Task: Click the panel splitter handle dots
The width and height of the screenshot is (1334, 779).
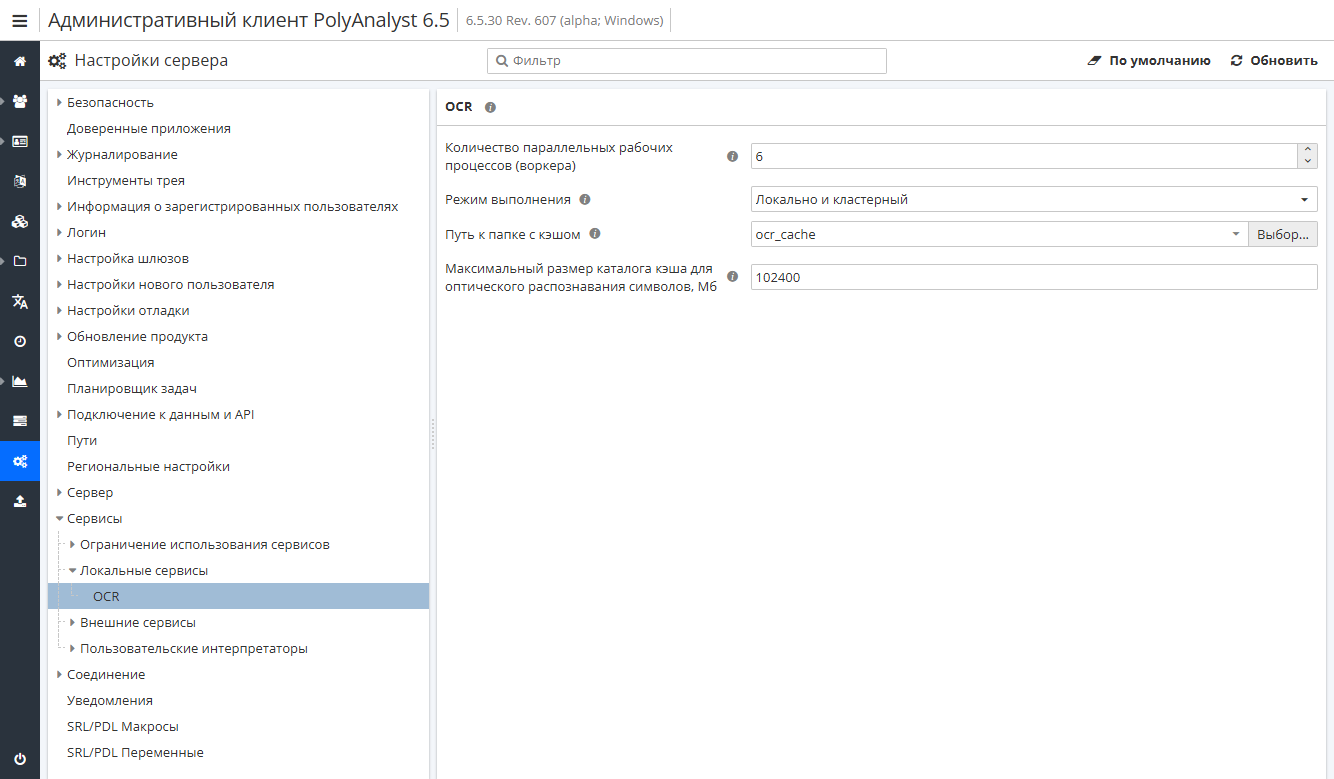Action: (433, 434)
